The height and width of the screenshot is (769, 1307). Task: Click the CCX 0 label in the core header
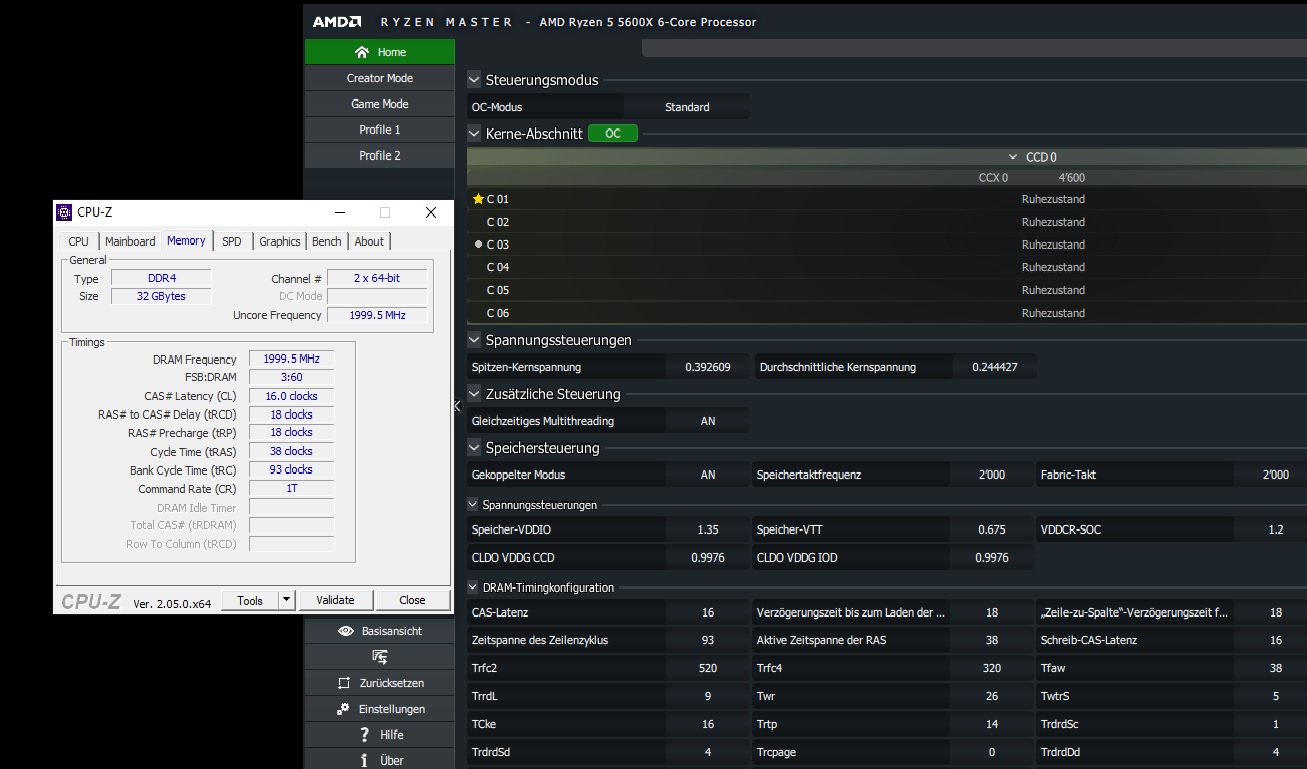pos(993,178)
